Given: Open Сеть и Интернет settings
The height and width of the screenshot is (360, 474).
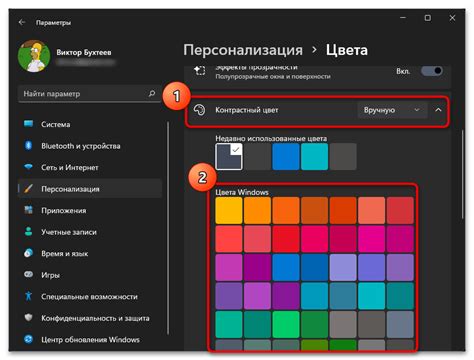Looking at the screenshot, I should point(90,167).
